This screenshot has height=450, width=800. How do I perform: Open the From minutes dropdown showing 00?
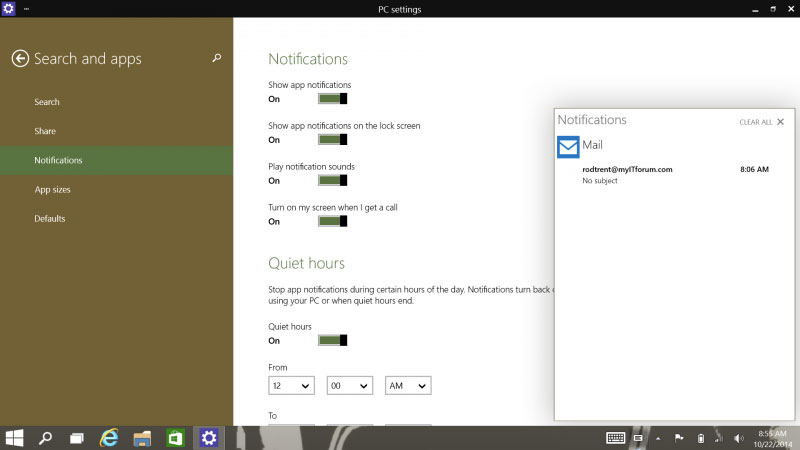click(x=349, y=385)
